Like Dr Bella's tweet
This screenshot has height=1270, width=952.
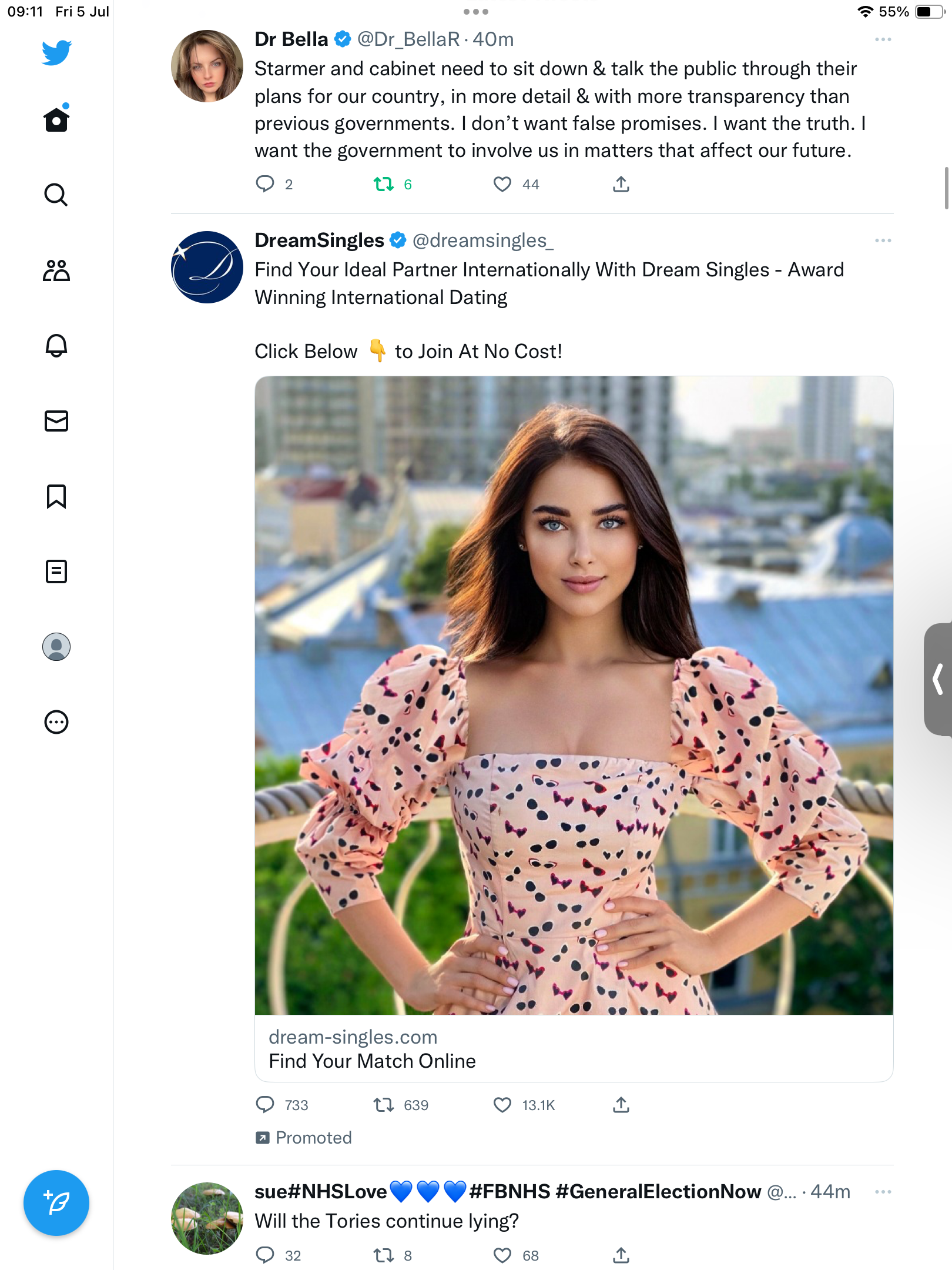(502, 185)
